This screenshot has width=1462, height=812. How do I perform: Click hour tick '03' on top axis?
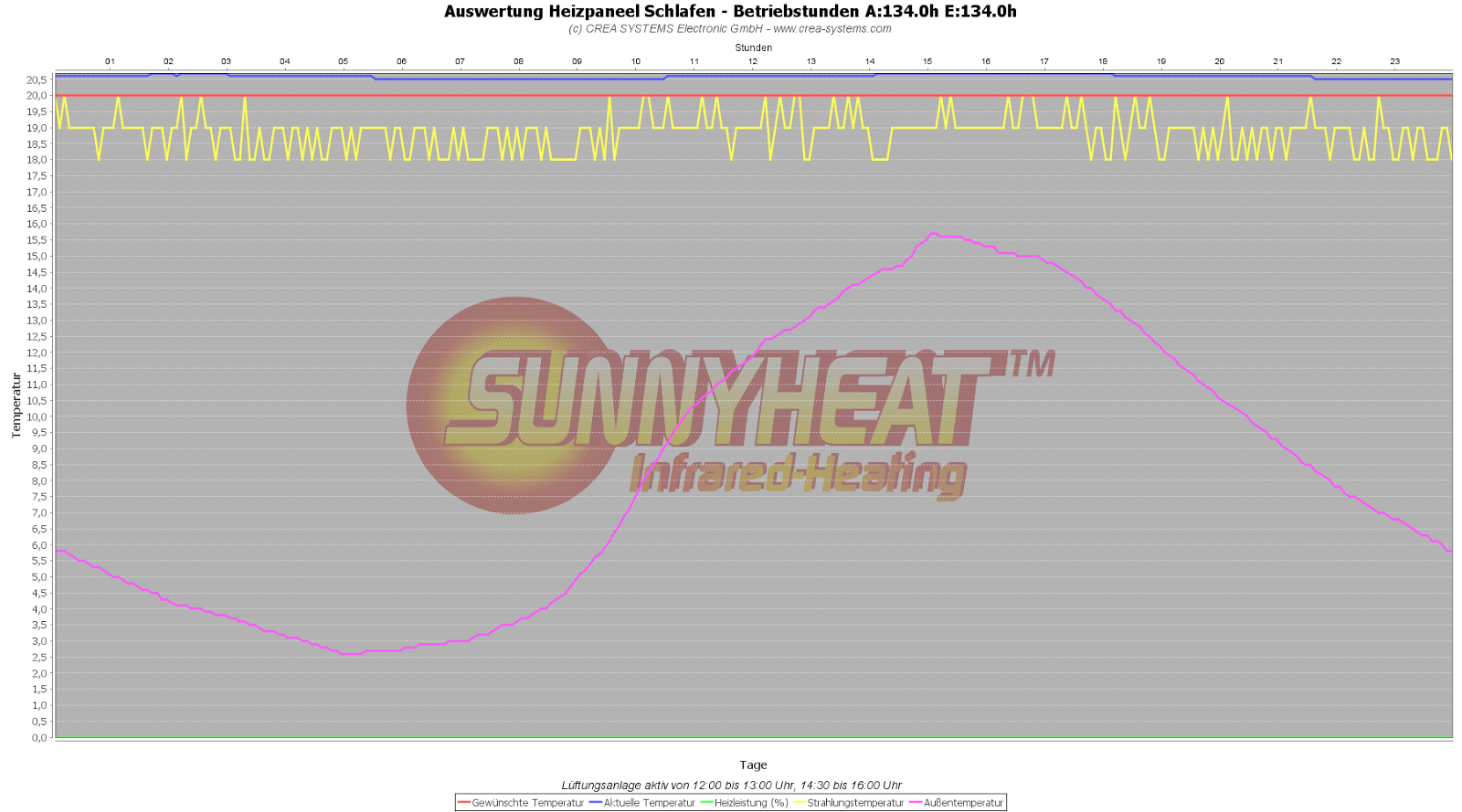coord(226,61)
